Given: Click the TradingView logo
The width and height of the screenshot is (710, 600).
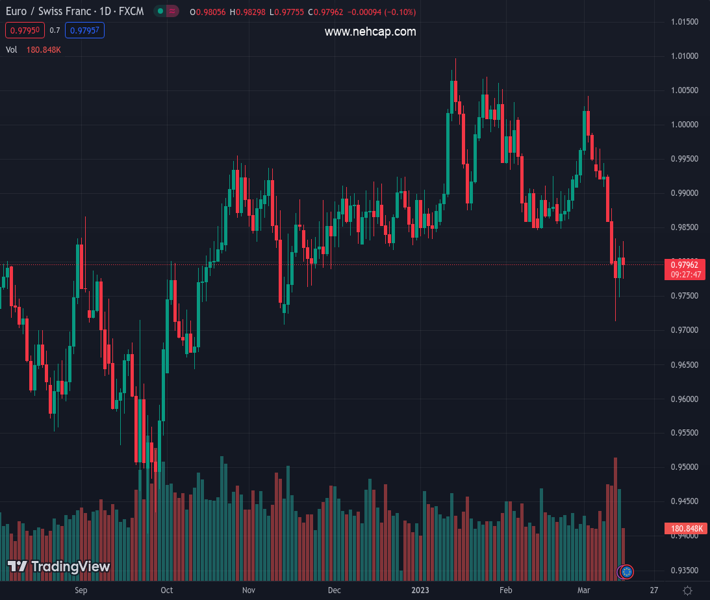Looking at the screenshot, I should tap(58, 567).
